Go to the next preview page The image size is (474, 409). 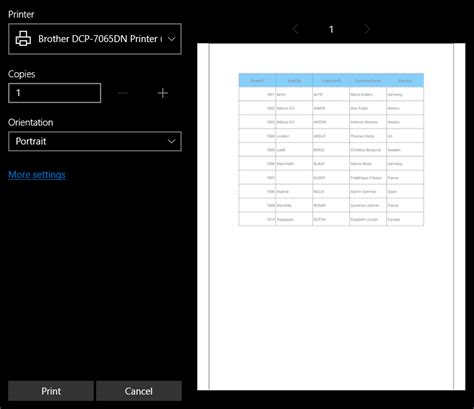(367, 29)
